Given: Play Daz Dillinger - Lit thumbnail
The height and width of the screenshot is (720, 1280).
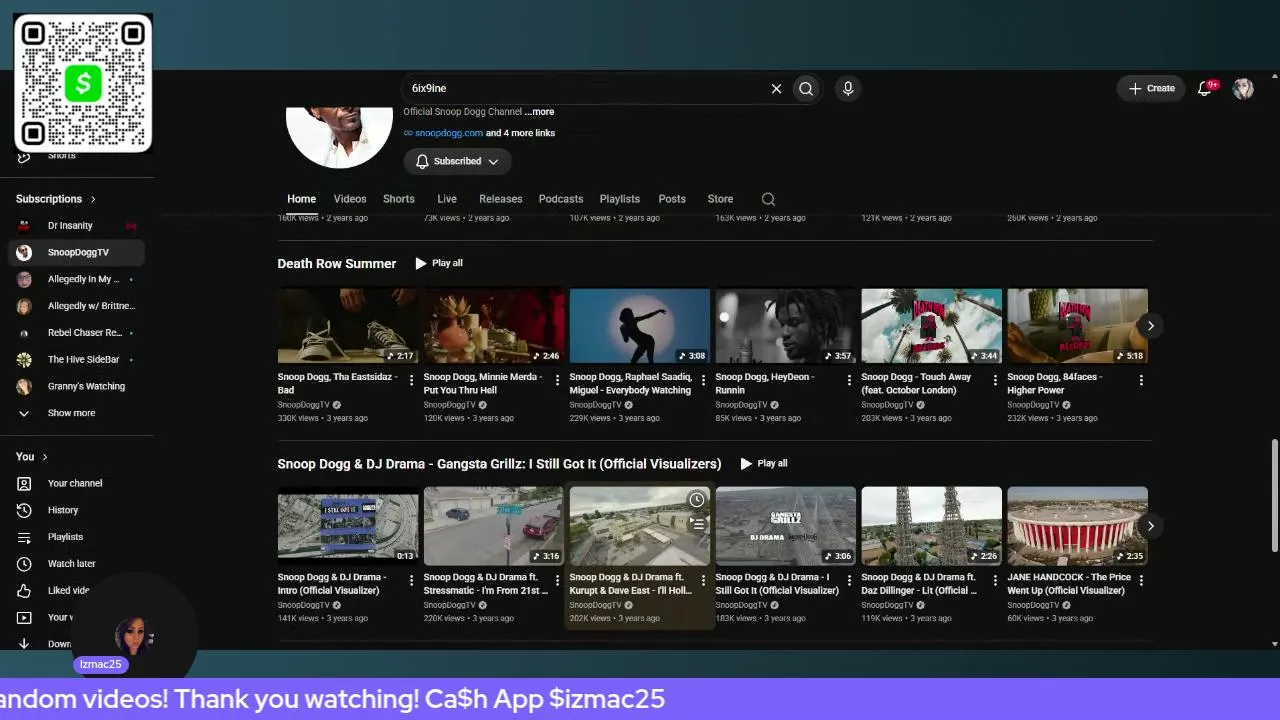Looking at the screenshot, I should [931, 526].
